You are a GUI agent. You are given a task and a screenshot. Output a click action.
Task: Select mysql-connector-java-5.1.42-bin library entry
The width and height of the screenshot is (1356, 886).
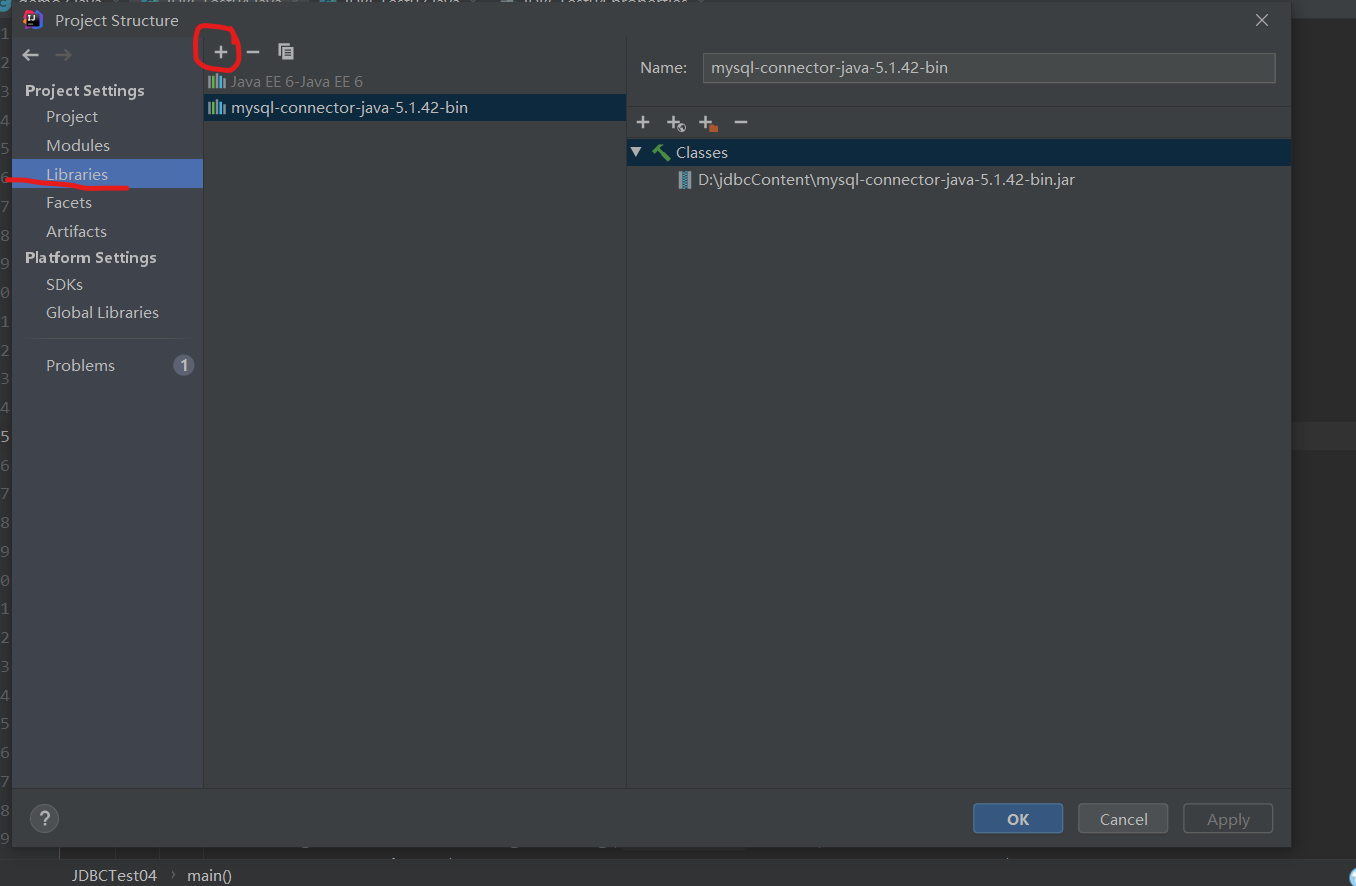coord(414,108)
